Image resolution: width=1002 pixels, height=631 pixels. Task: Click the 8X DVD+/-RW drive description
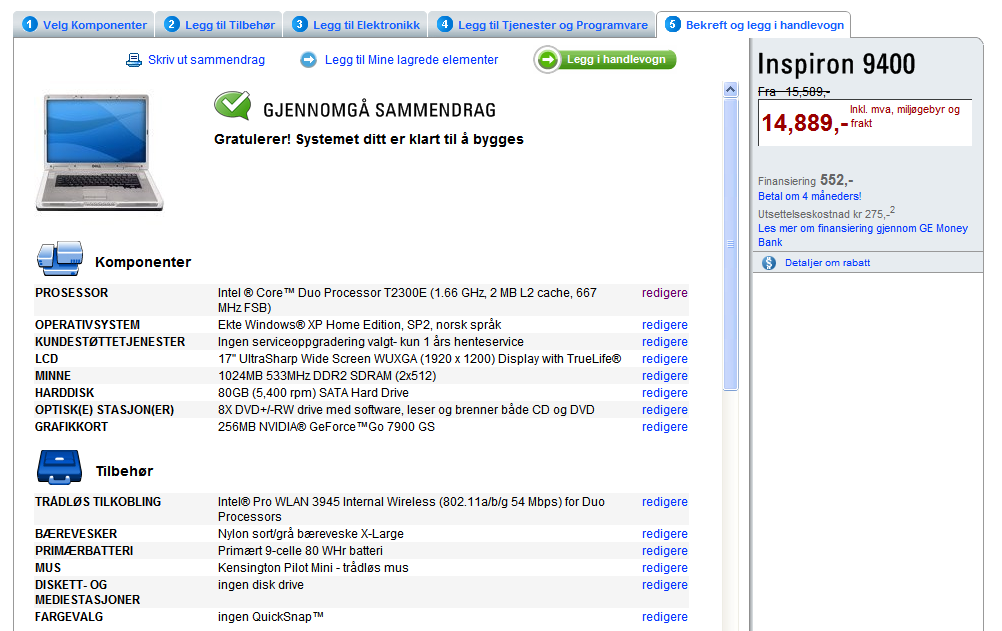click(406, 410)
